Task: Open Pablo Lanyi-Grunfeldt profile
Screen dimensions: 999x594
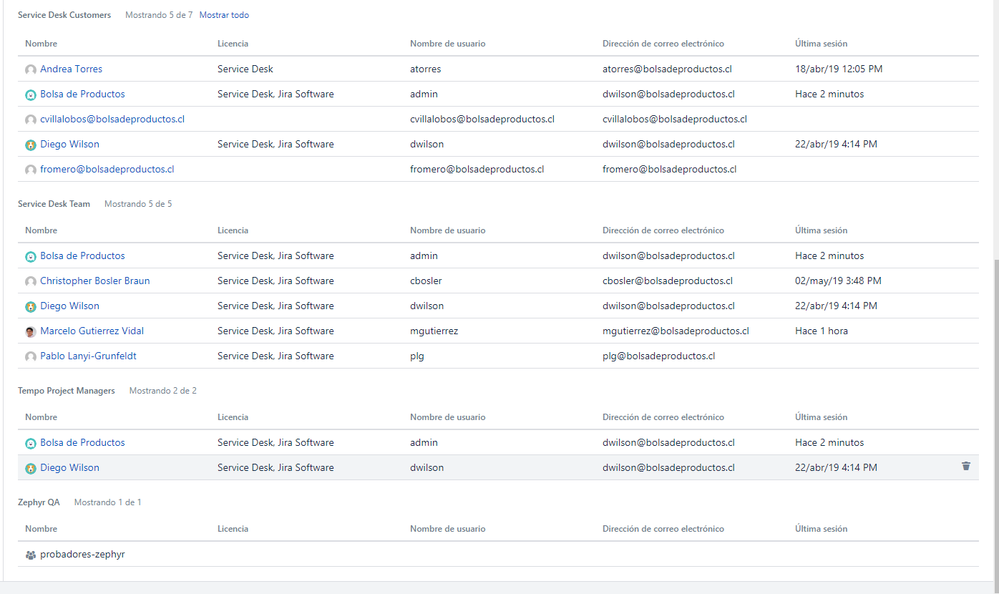Action: coord(88,356)
